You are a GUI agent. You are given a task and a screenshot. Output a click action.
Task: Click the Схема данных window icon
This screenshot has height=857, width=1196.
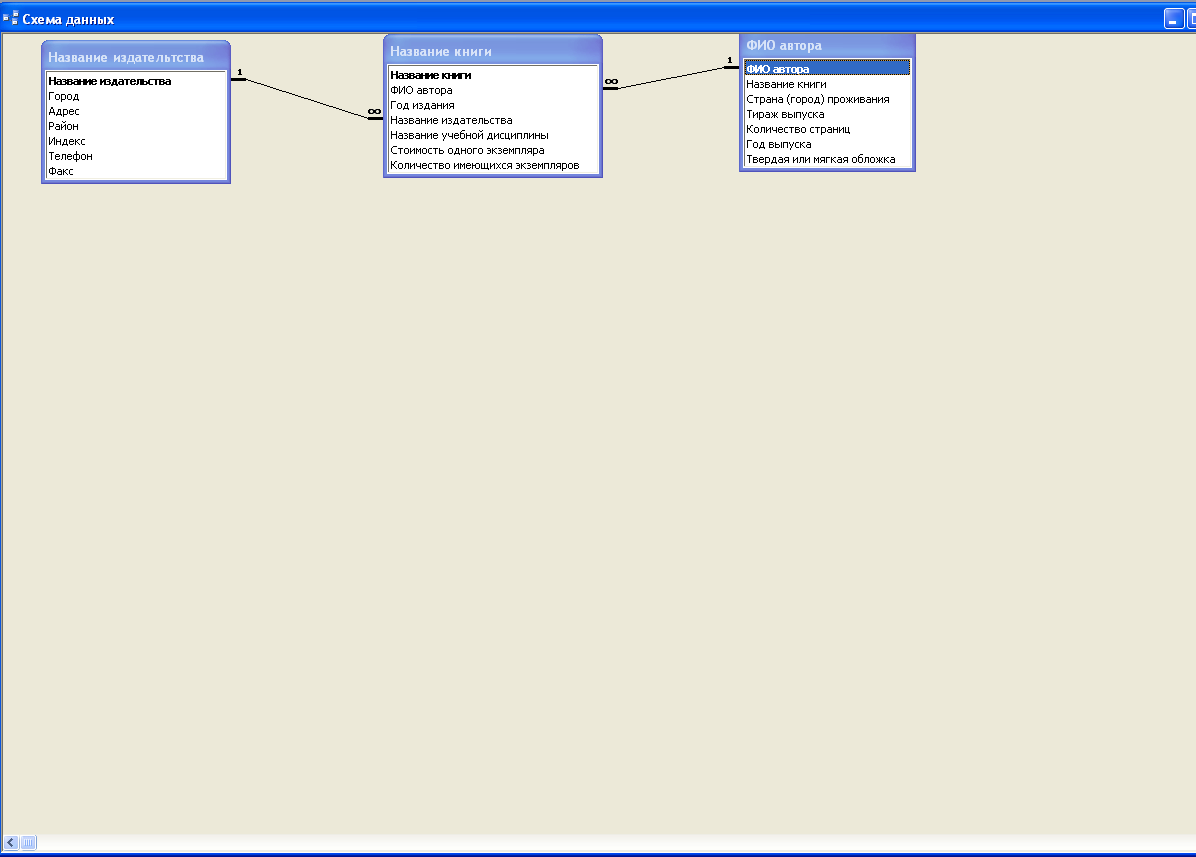11,18
